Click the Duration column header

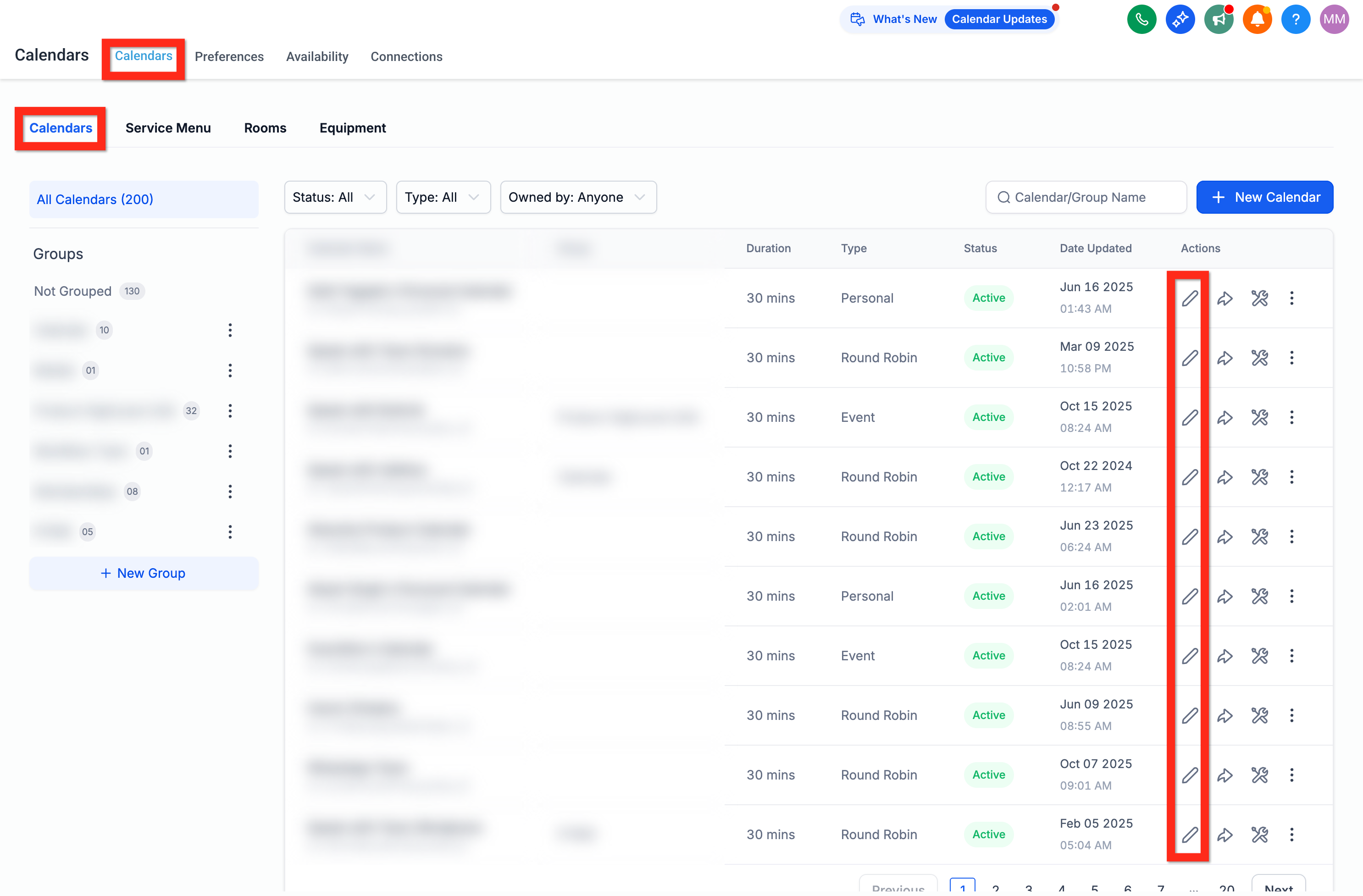tap(769, 249)
